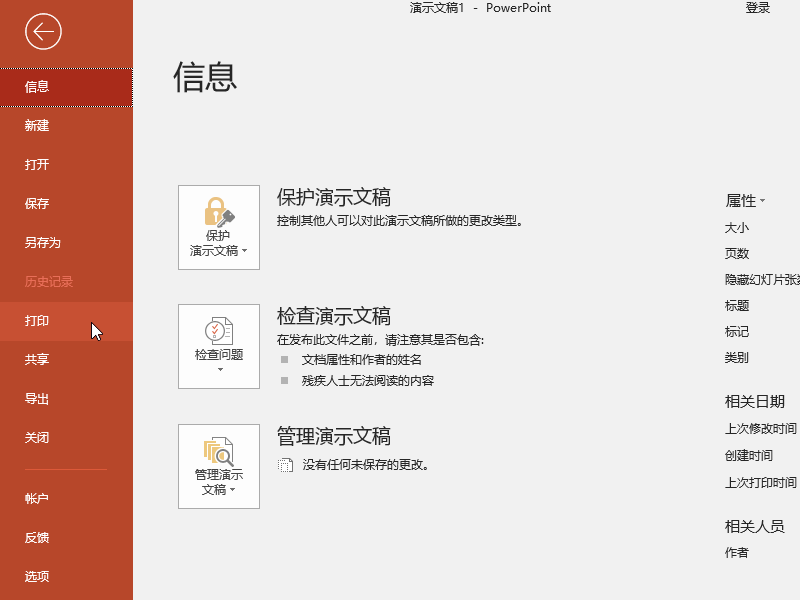Expand the 属性 dropdown arrow

(x=762, y=201)
